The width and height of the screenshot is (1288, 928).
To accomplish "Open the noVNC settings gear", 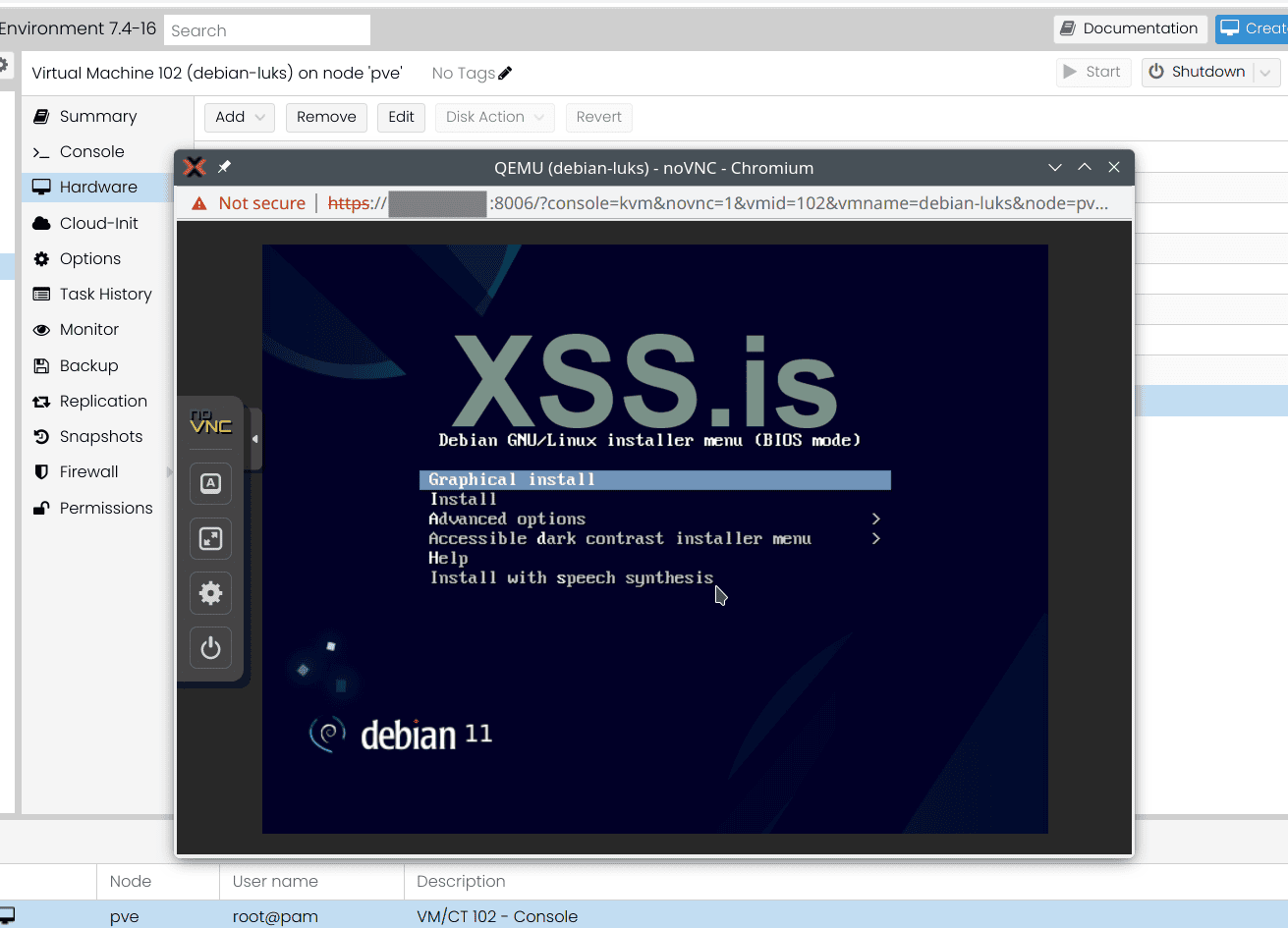I will 210,593.
